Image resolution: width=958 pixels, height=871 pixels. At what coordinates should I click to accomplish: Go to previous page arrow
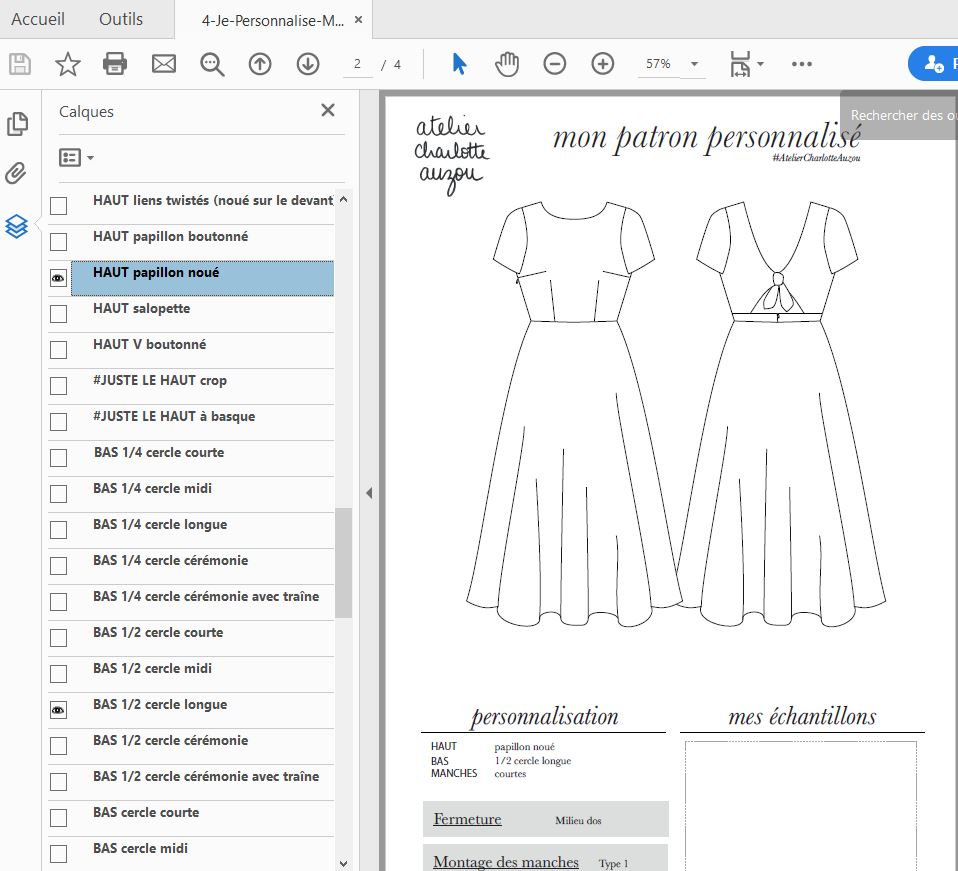260,64
